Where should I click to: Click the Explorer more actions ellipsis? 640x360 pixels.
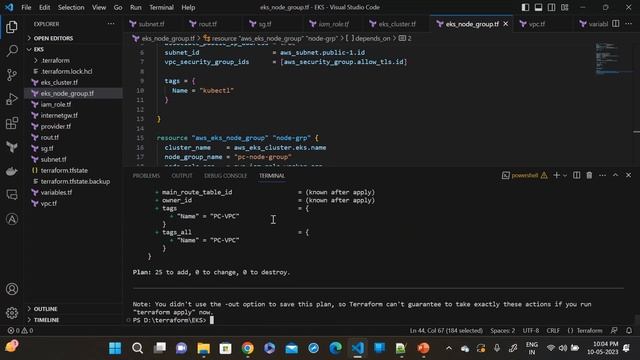click(111, 24)
